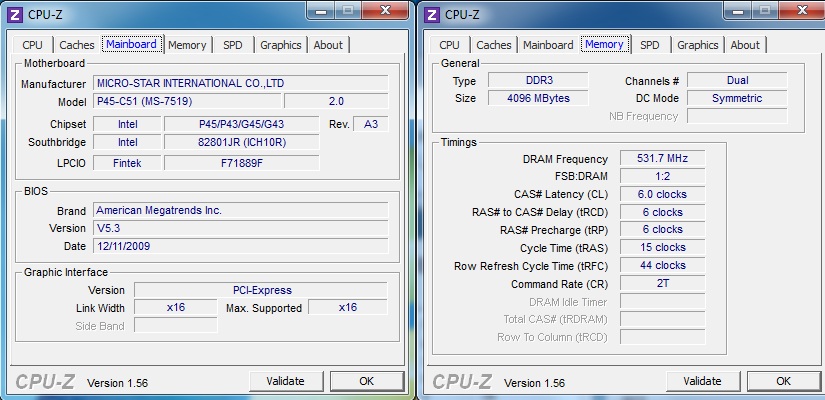
Task: Click the DRAM Frequency value 531.7 MHz
Action: [662, 158]
